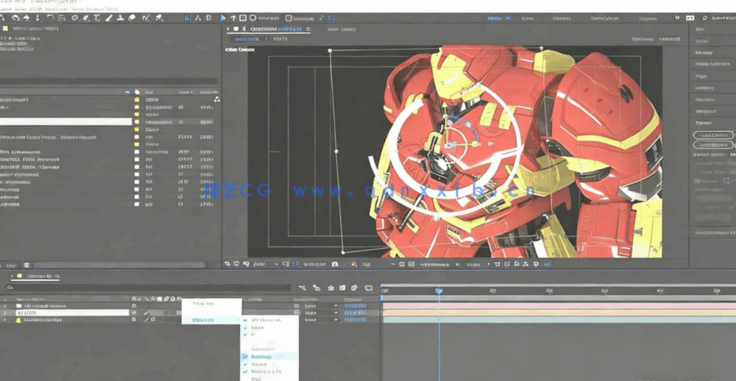Toggle the lock icon on Composition viewer tab
Viewport: 736px width, 381px height.
[245, 29]
